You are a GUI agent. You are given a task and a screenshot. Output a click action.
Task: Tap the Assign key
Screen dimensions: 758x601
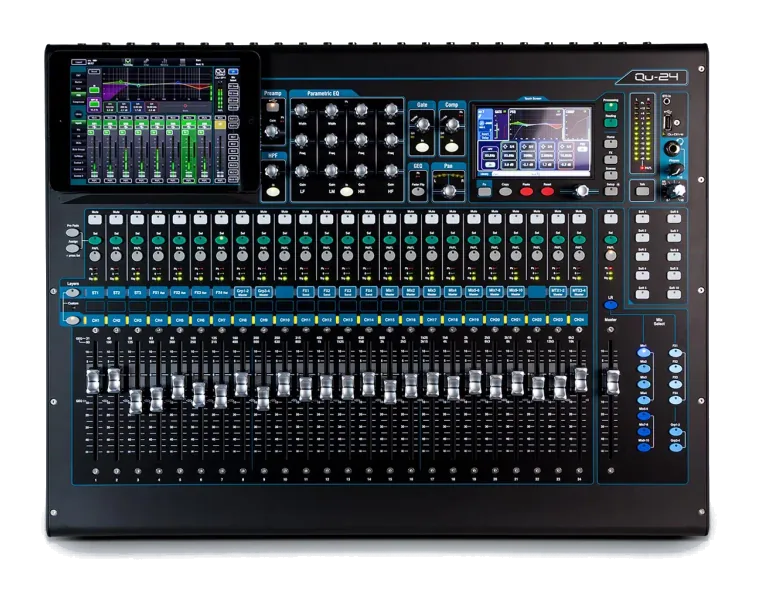pyautogui.click(x=73, y=248)
